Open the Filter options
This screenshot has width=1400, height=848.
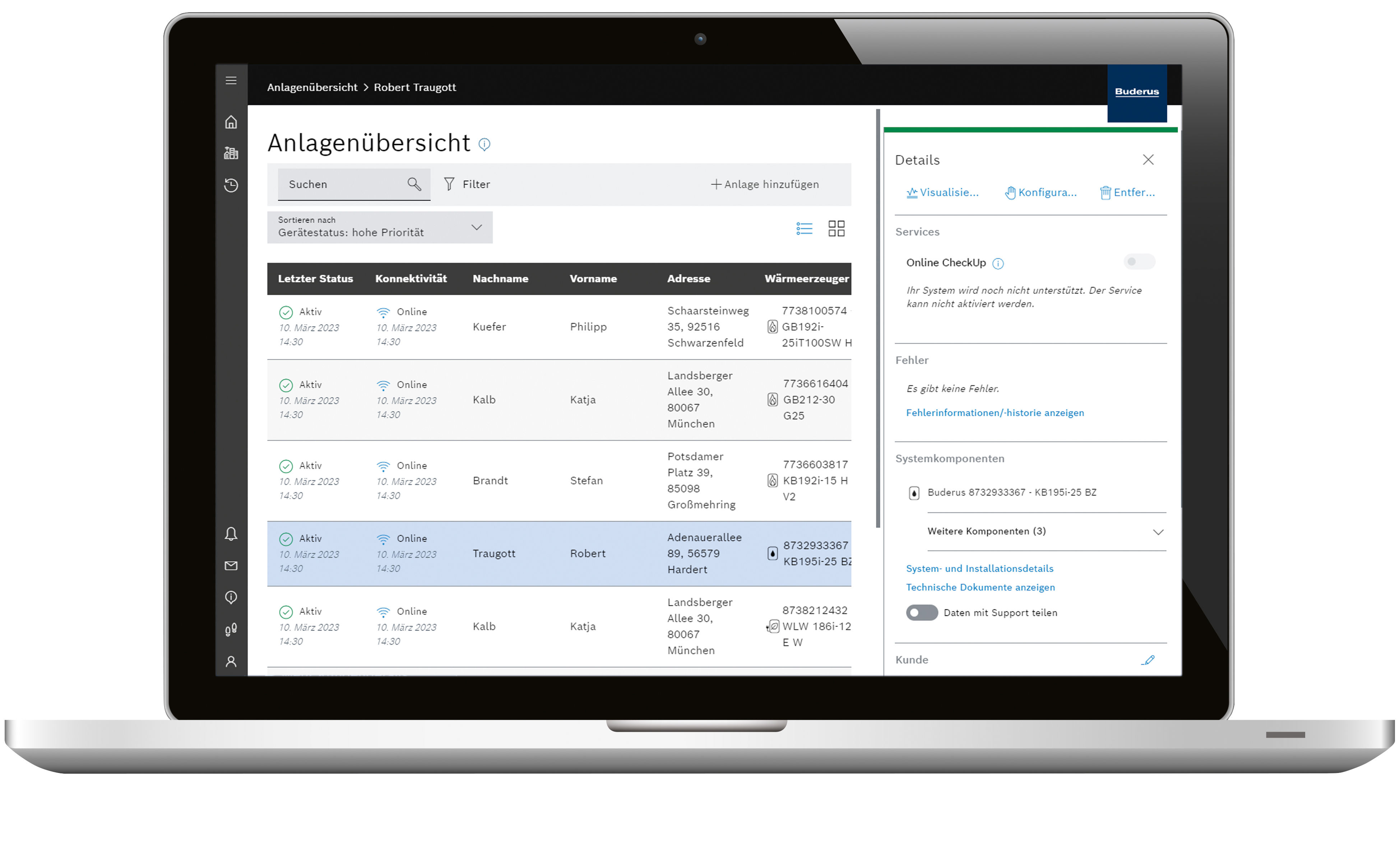coord(467,184)
